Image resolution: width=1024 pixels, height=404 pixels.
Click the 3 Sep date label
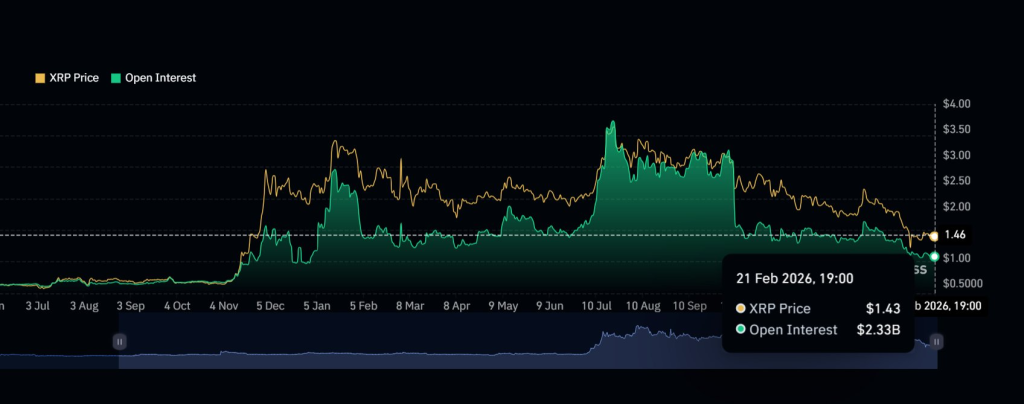tap(131, 305)
